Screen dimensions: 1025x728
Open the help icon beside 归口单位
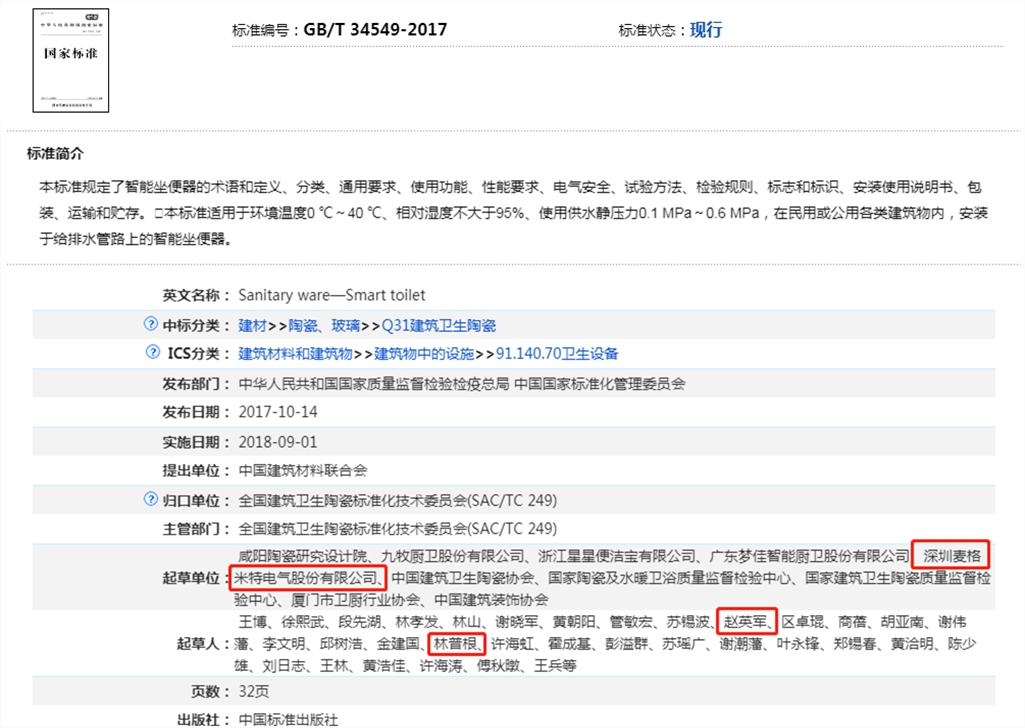151,499
